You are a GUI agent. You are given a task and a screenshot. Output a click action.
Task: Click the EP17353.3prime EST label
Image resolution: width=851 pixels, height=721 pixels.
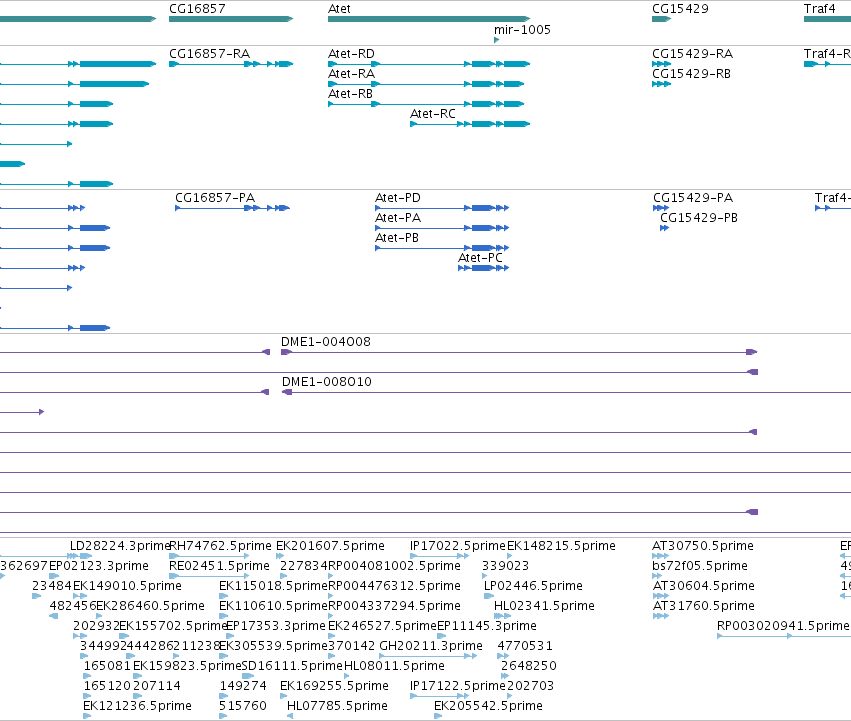pyautogui.click(x=276, y=626)
